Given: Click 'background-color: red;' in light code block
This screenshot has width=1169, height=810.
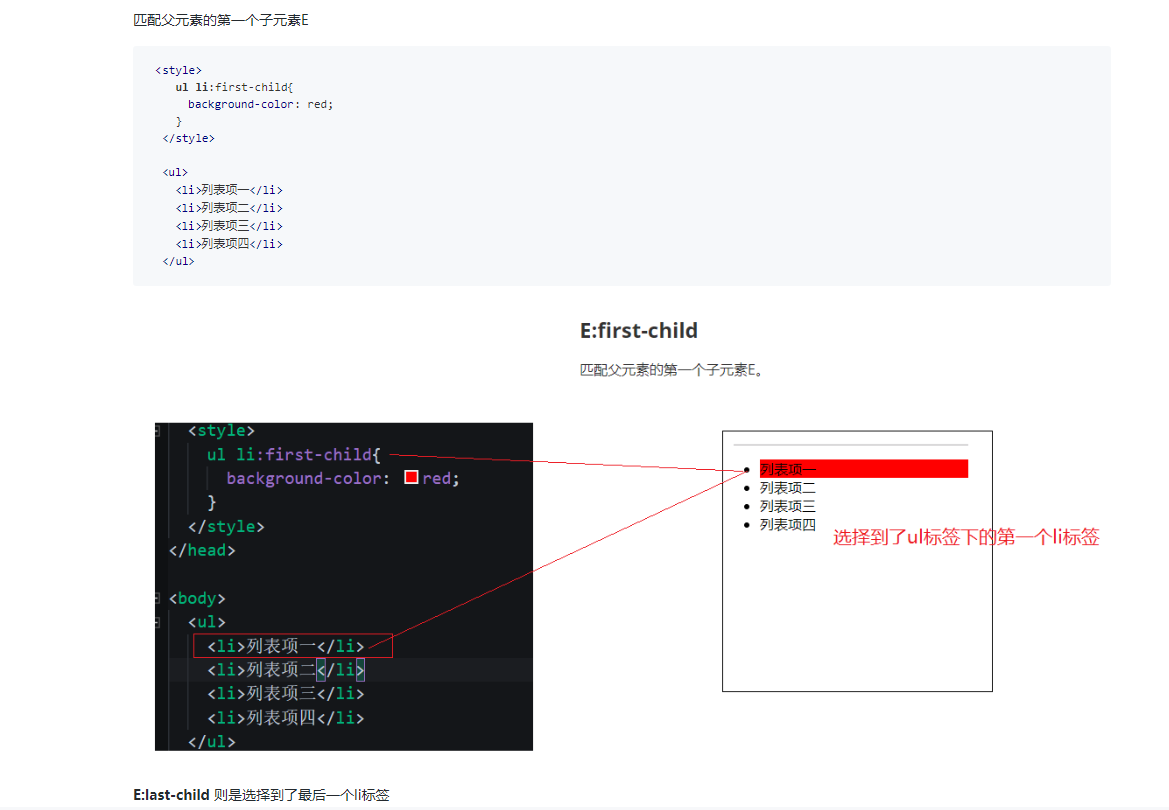Looking at the screenshot, I should [x=260, y=104].
